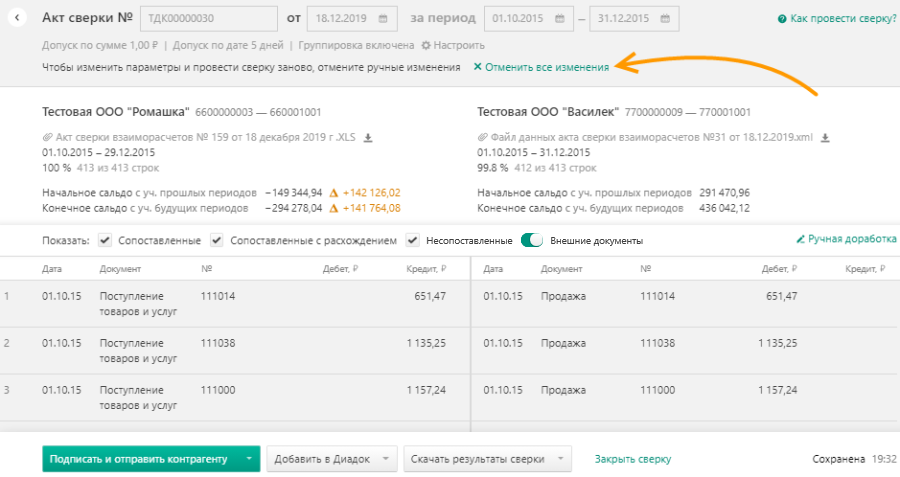The image size is (900, 477).
Task: Click Отменить все изменения link
Action: click(x=547, y=67)
